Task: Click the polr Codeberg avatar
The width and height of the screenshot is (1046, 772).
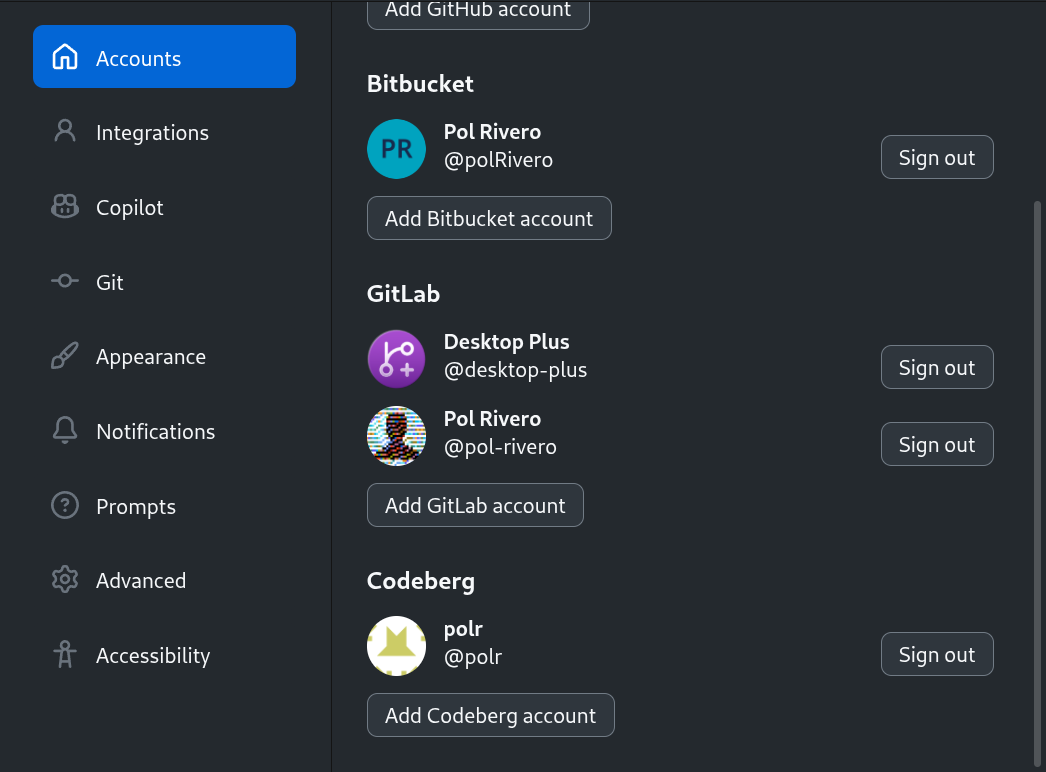Action: point(396,646)
